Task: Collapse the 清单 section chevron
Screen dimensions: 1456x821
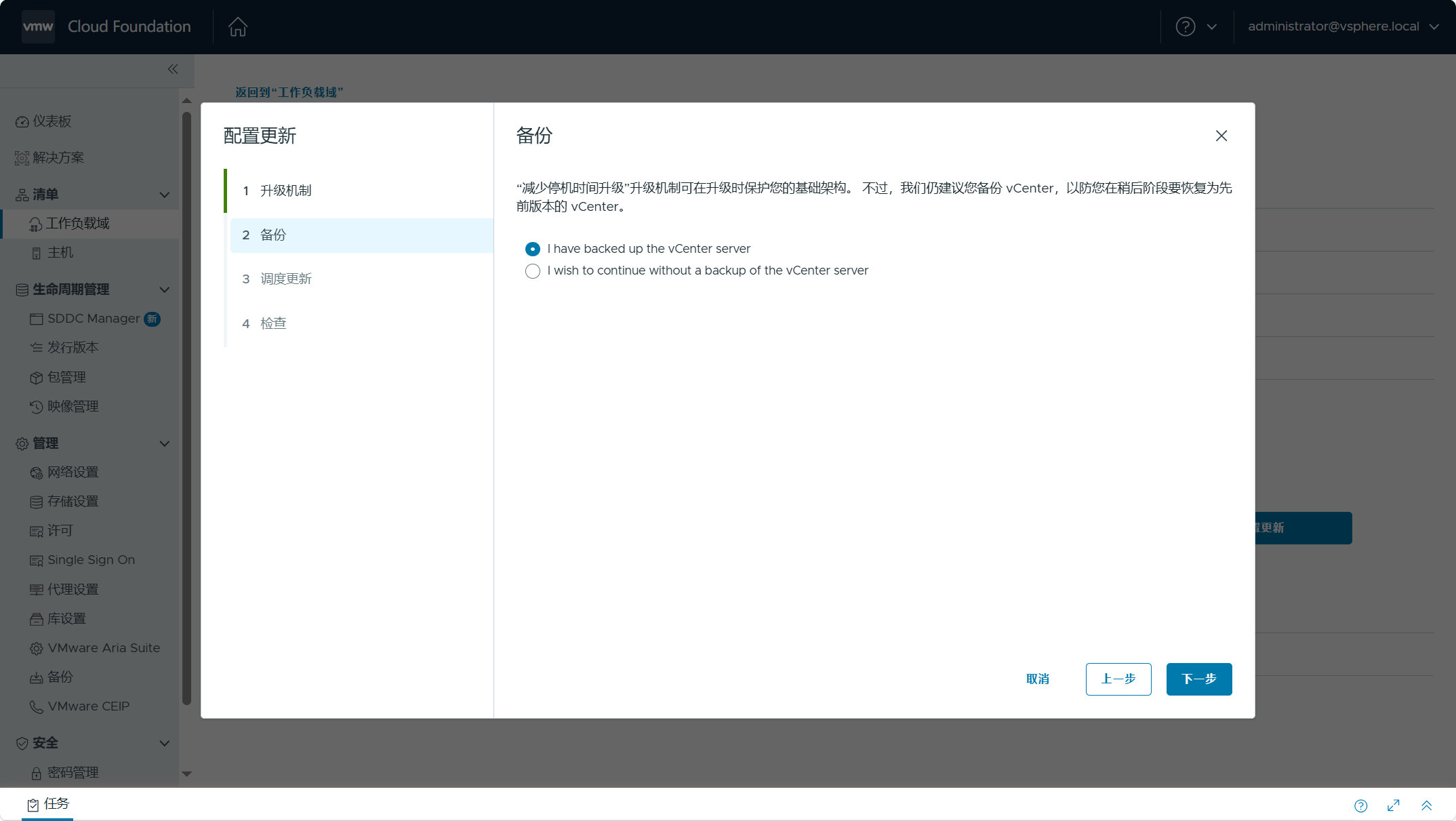Action: (x=165, y=195)
